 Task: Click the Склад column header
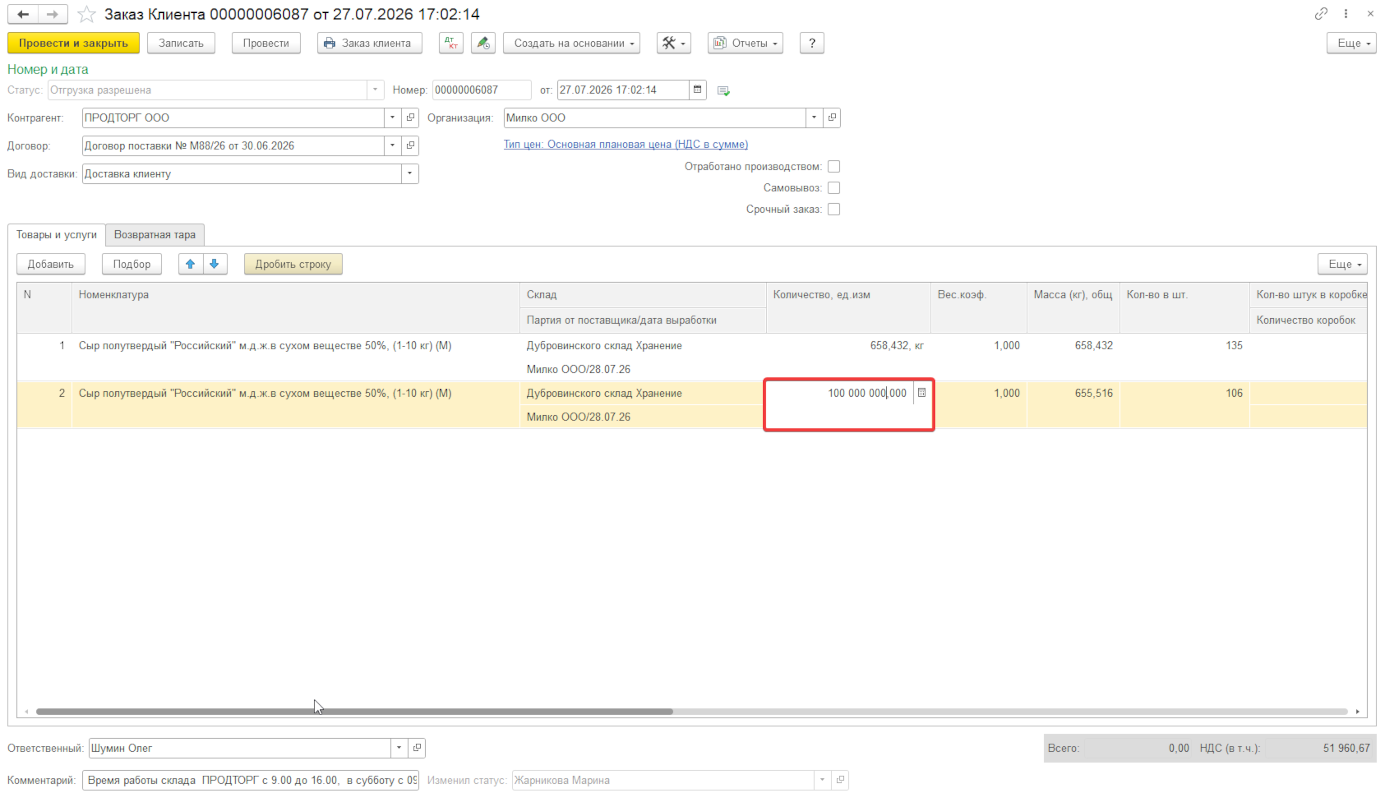[x=642, y=295]
